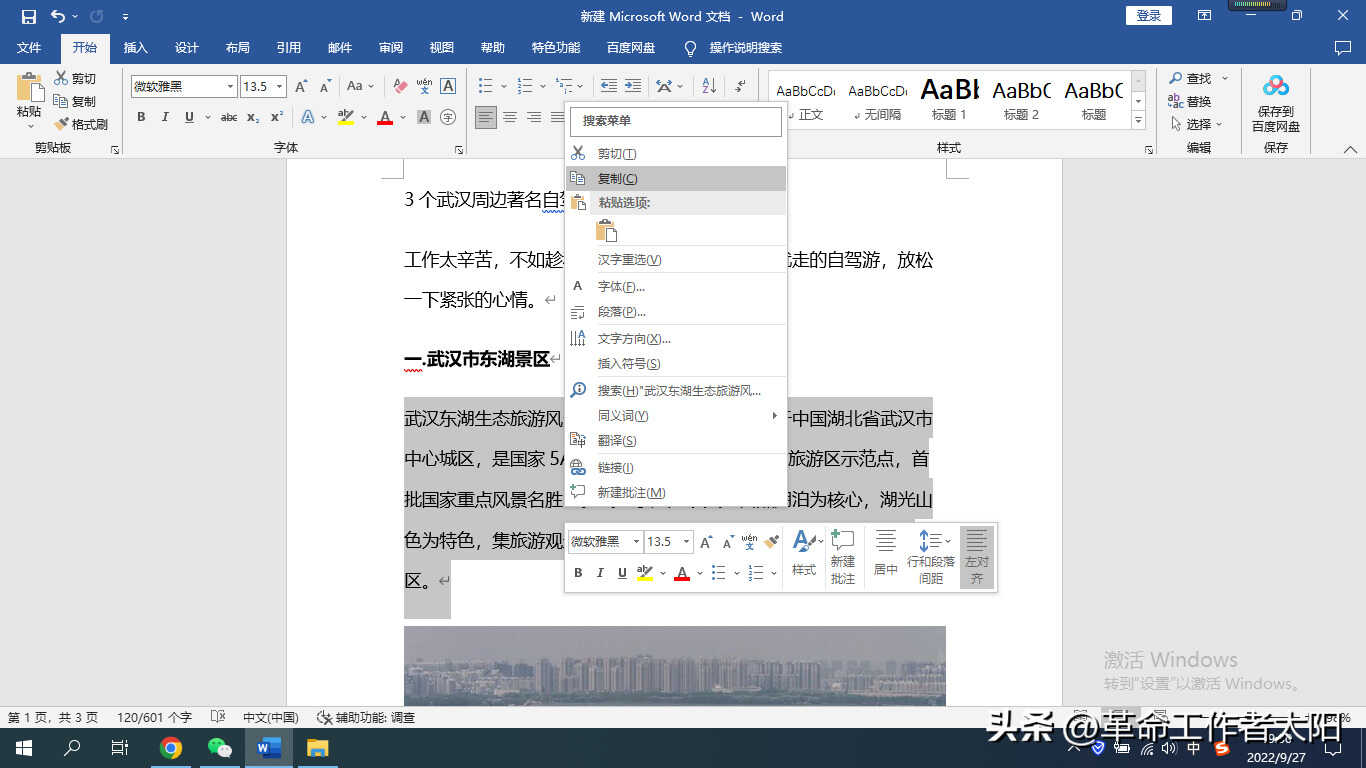The height and width of the screenshot is (768, 1366).
Task: Expand the styles gallery More arrow
Action: click(x=1138, y=121)
